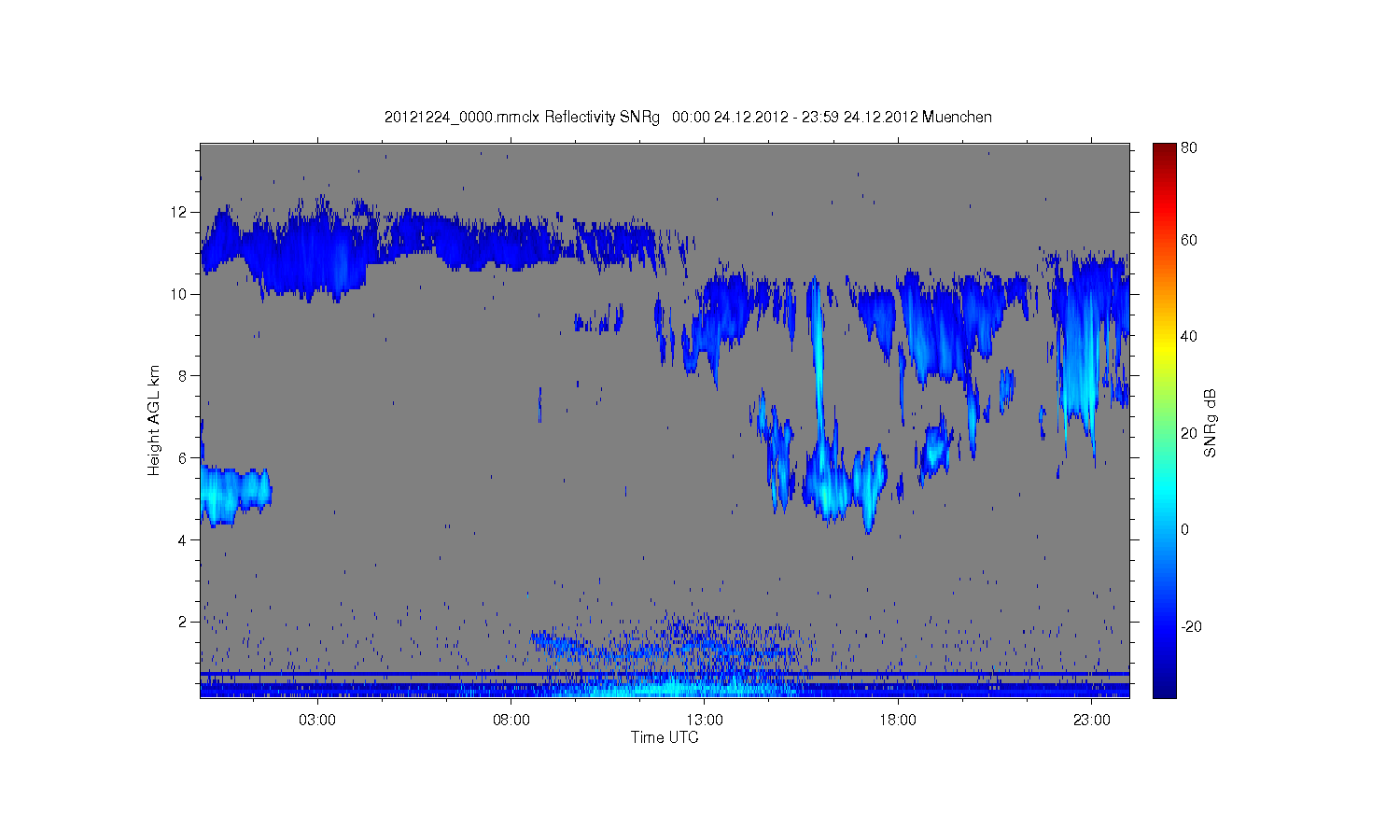Click the SNRg colorbar gradient
1400x840 pixels.
(x=1164, y=420)
